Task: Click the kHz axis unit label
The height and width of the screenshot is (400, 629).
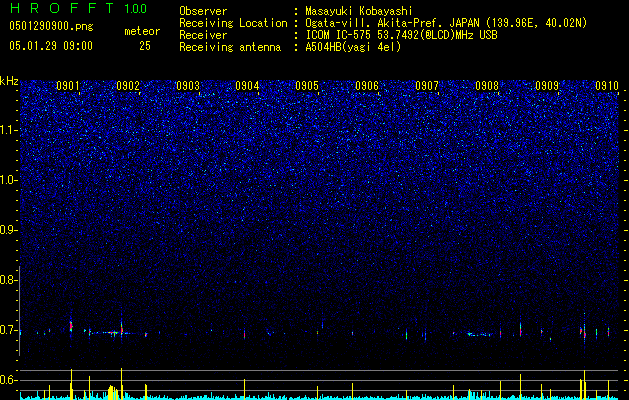Action: tap(9, 81)
